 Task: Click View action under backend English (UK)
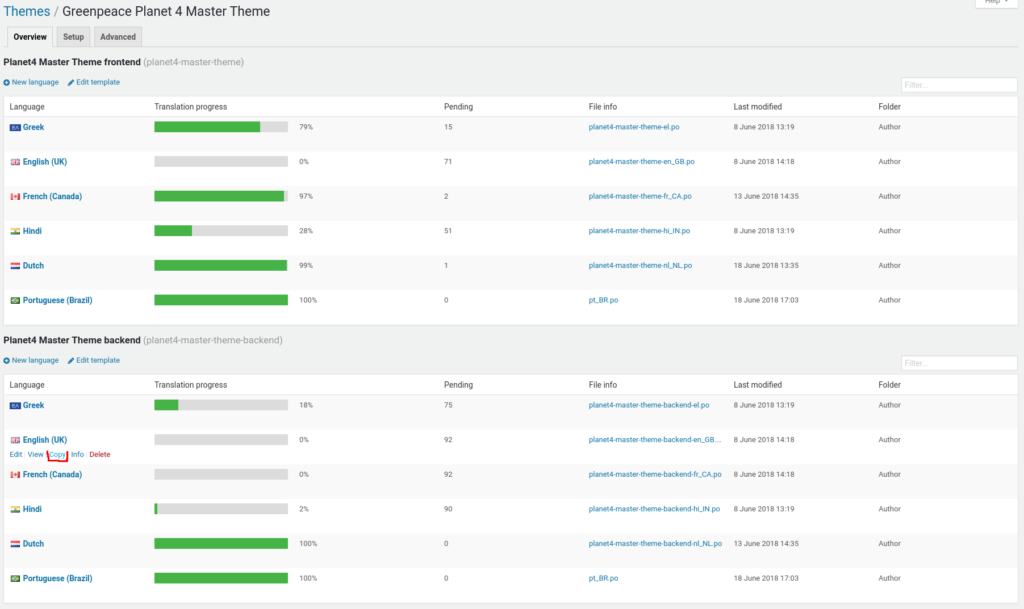35,454
